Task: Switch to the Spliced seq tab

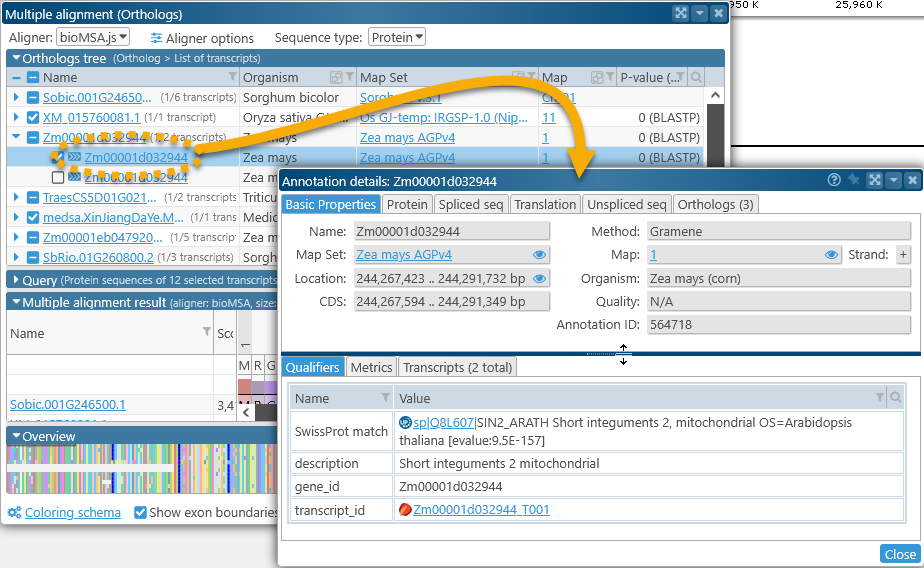Action: (x=471, y=204)
